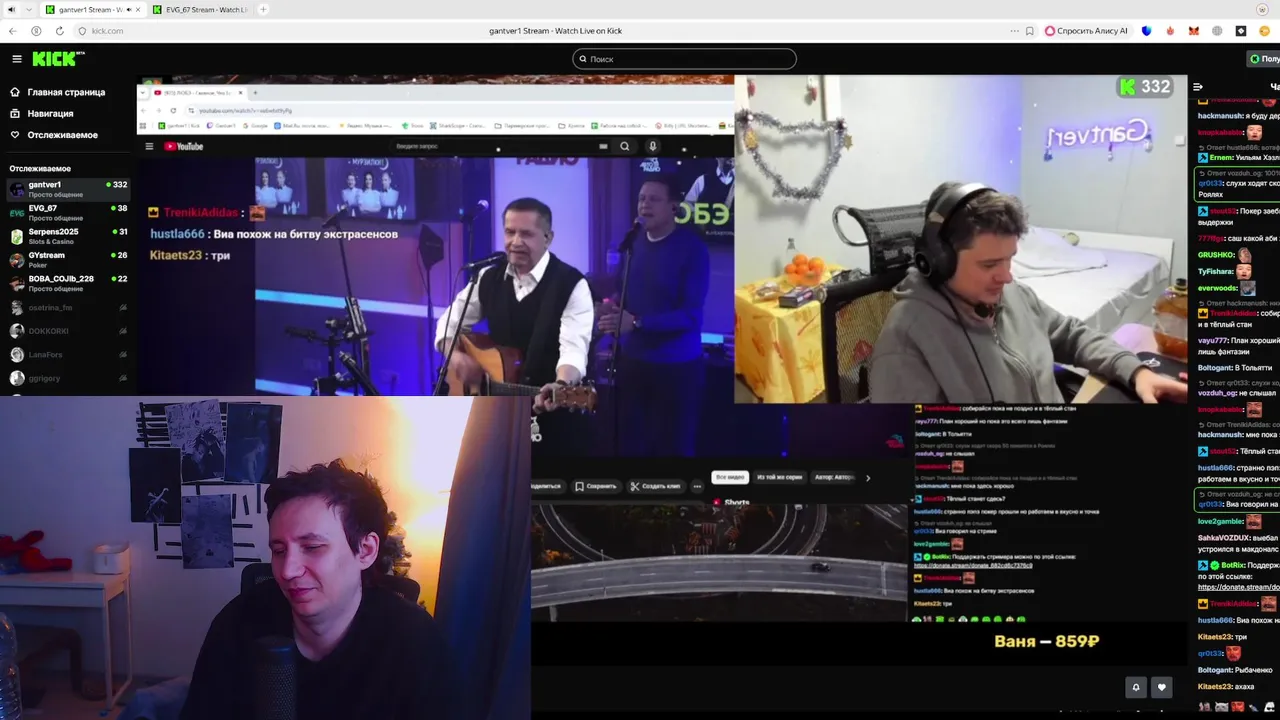Select gantver1 channel in followed list
1280x720 pixels.
pos(68,188)
